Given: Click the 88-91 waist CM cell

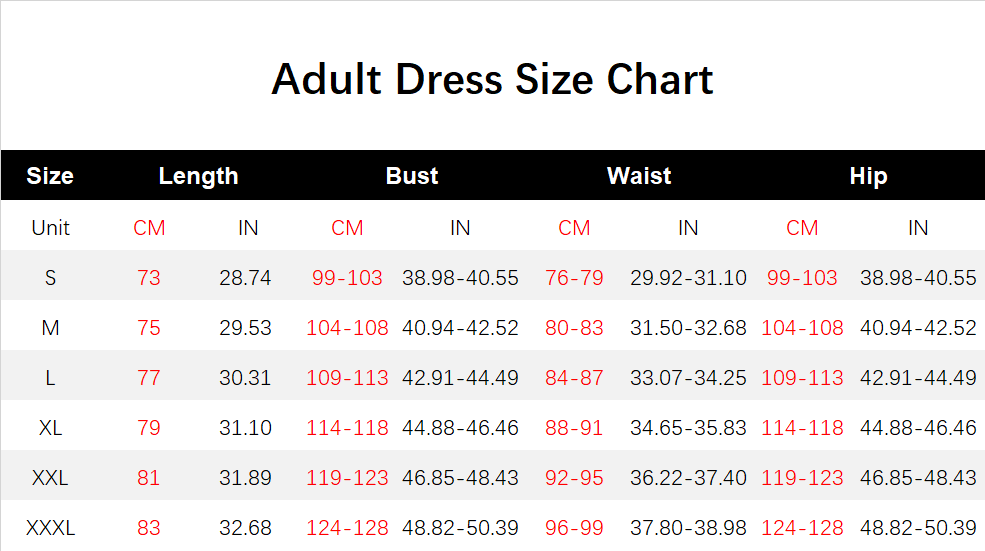Looking at the screenshot, I should 574,428.
